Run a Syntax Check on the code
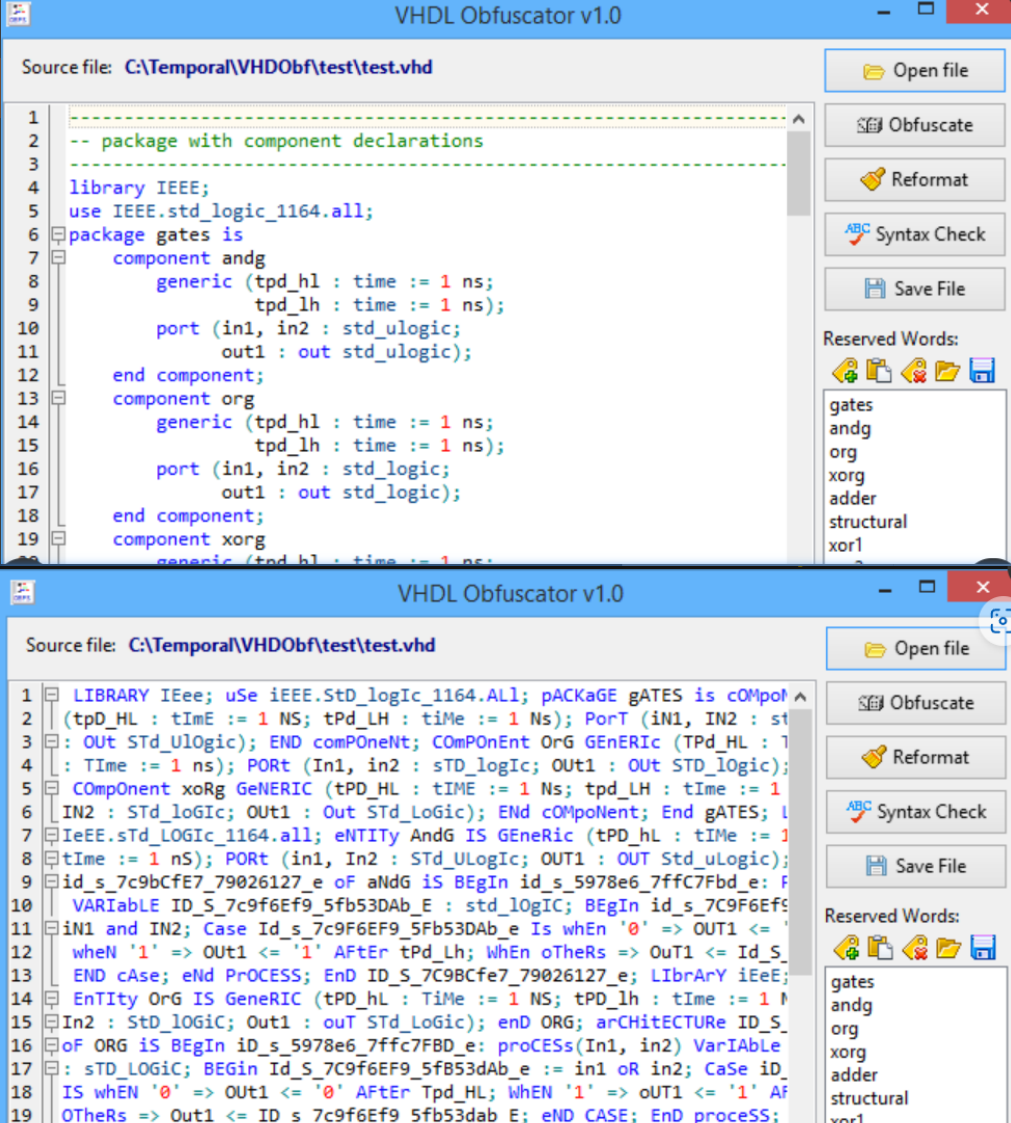1011x1123 pixels. (913, 234)
